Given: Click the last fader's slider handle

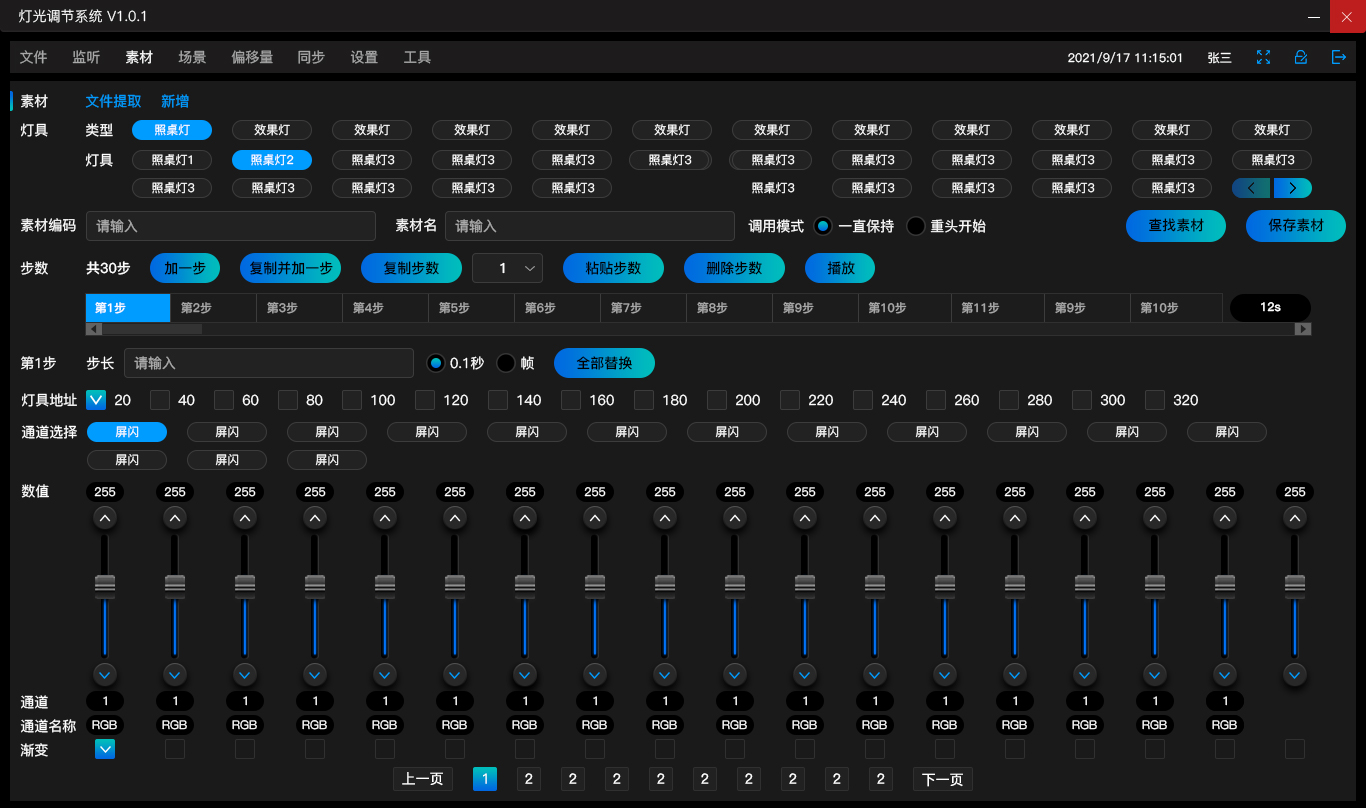Looking at the screenshot, I should [x=1295, y=586].
